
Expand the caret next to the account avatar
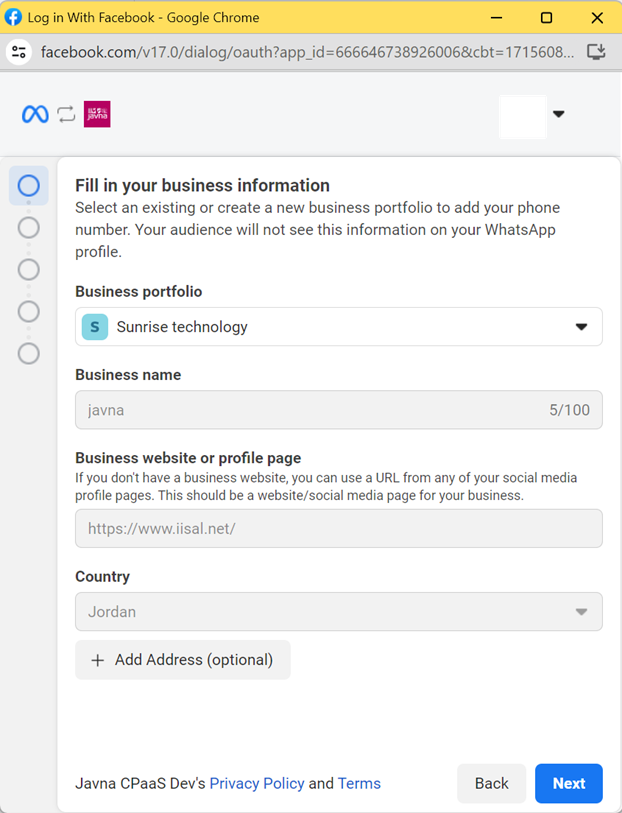pos(557,115)
